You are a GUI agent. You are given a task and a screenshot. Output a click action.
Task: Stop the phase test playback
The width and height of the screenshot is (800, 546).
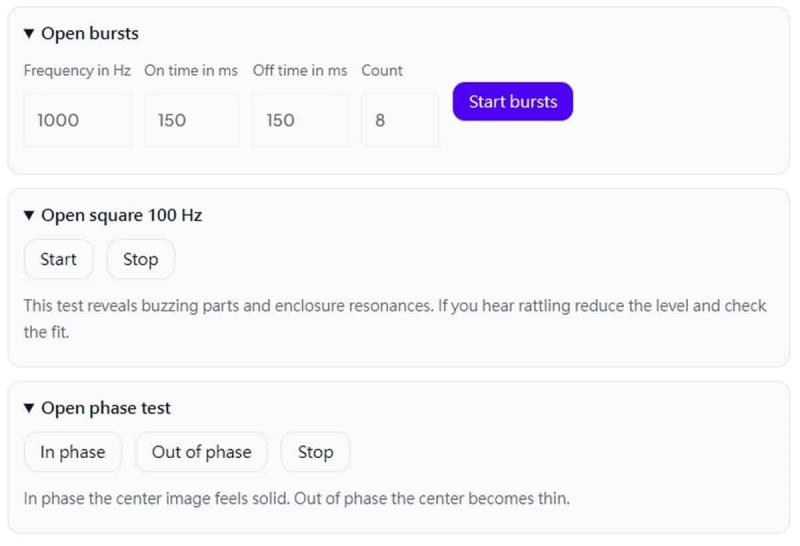(x=315, y=452)
